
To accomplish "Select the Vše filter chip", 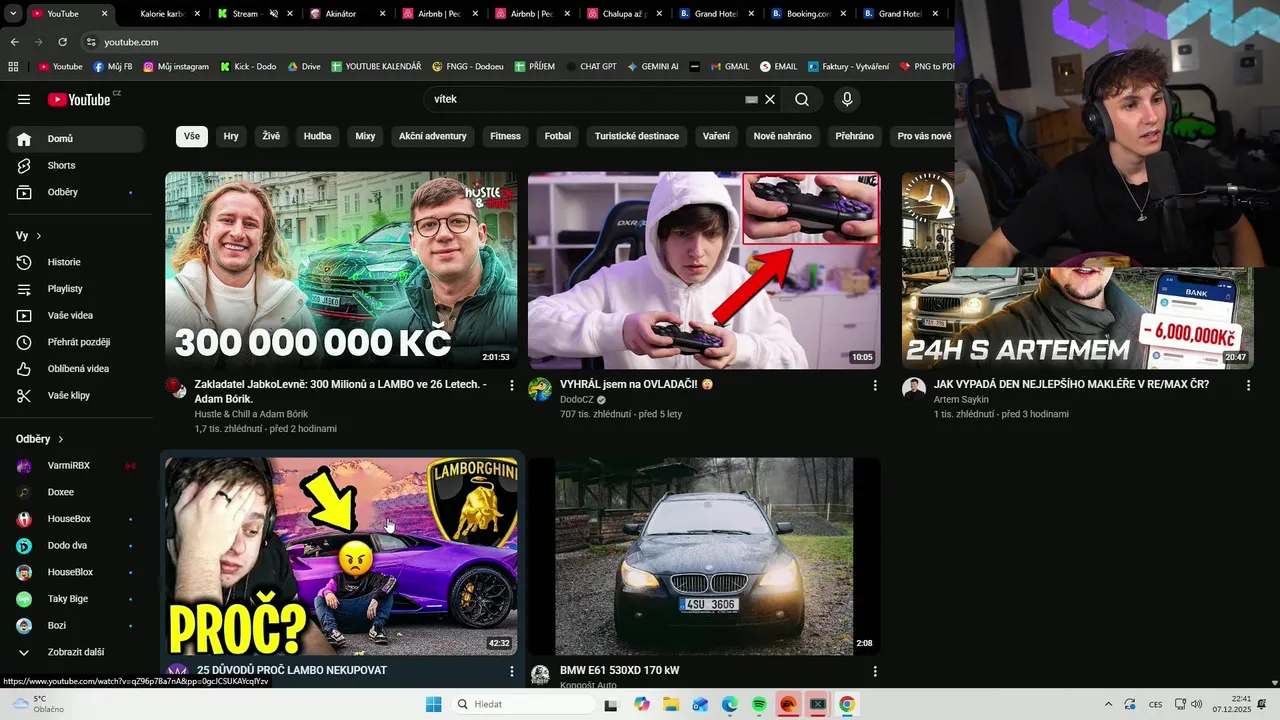I will tap(192, 136).
